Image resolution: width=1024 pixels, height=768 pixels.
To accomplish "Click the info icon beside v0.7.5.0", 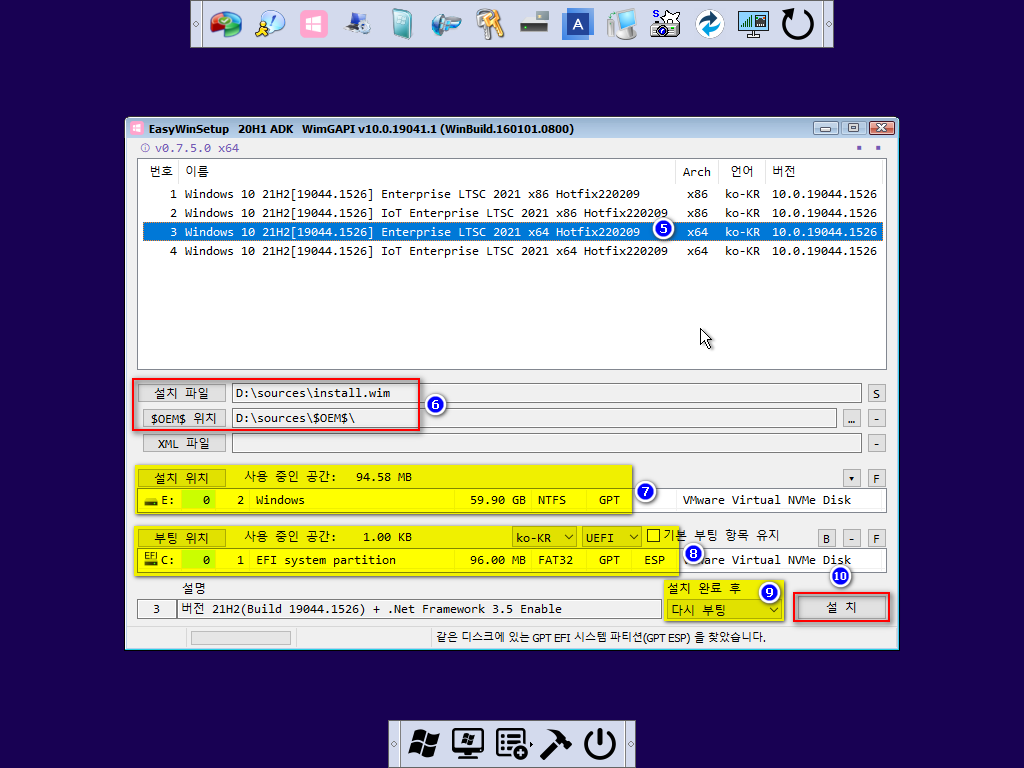I will pos(145,148).
